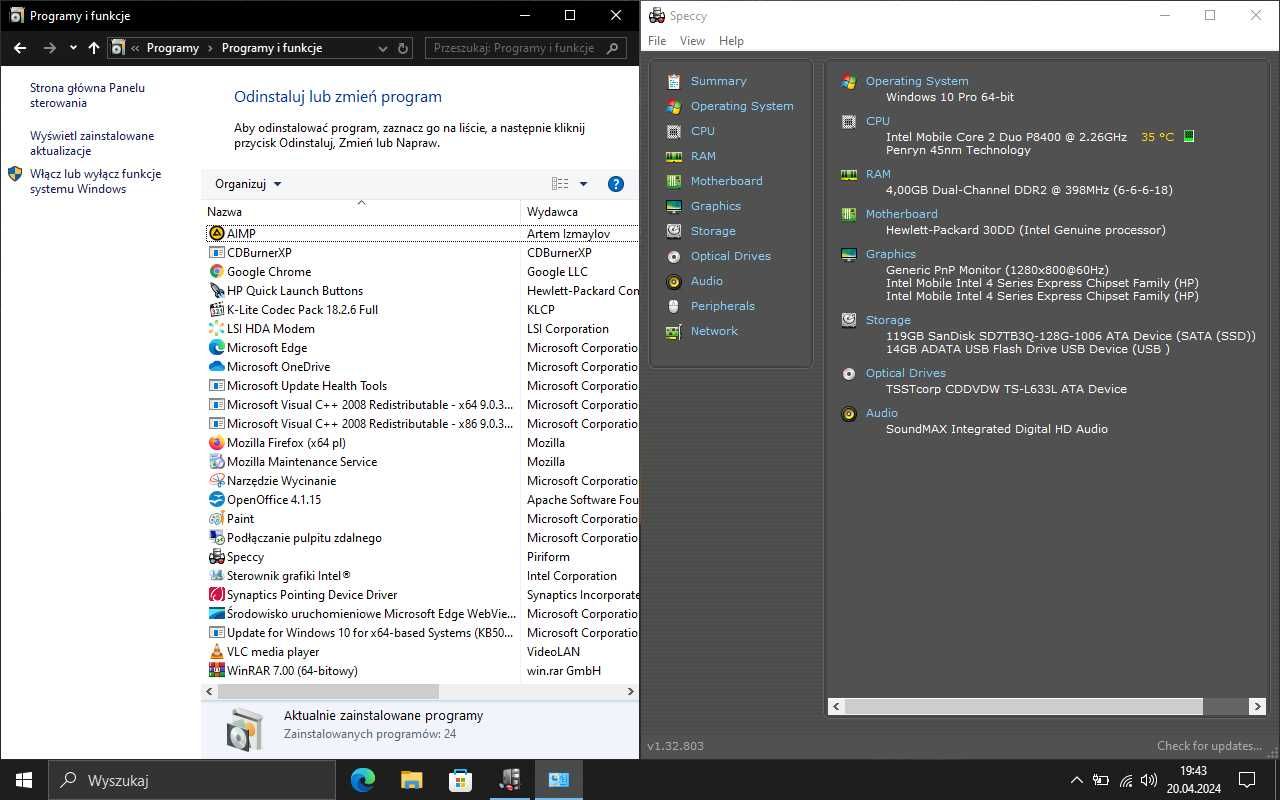Open Peripherals in Speccy sidebar
The height and width of the screenshot is (800, 1280).
coord(722,306)
